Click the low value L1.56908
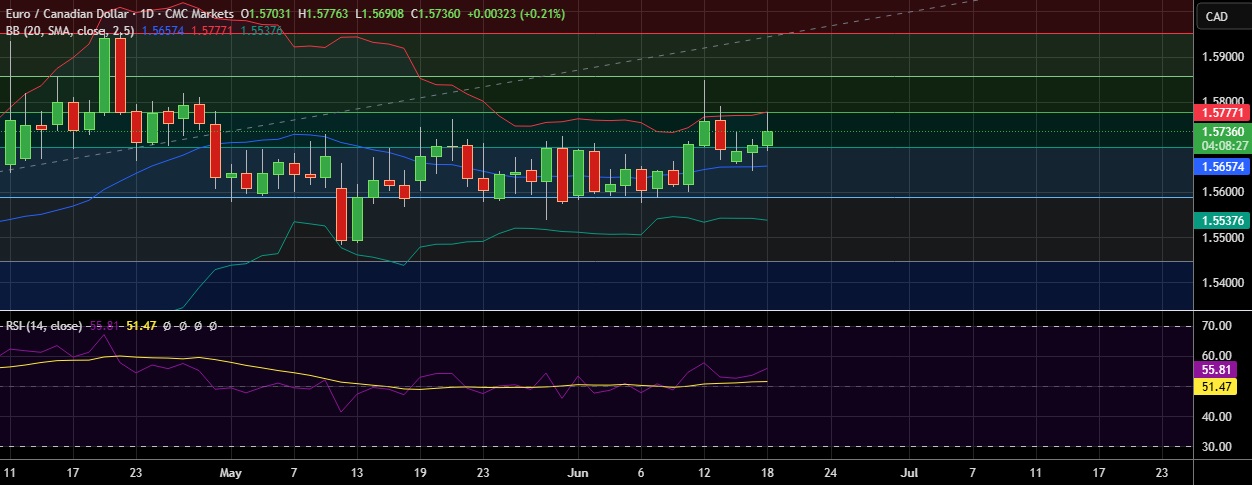Screen dimensions: 1252x485 pyautogui.click(x=379, y=15)
